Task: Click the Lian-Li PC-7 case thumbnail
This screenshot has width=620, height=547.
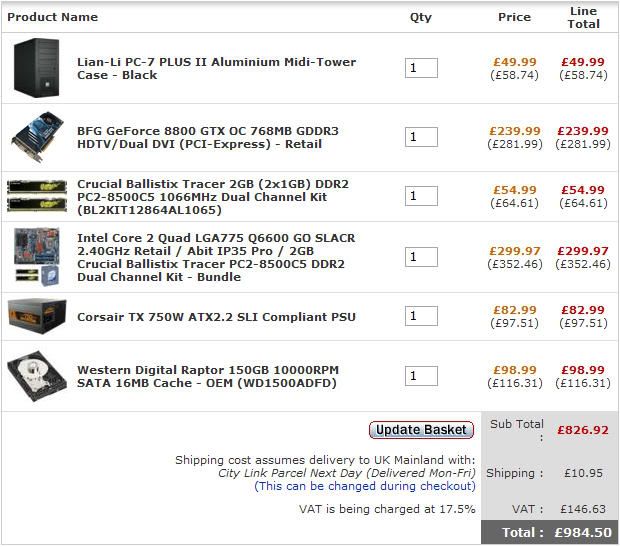Action: [38, 68]
